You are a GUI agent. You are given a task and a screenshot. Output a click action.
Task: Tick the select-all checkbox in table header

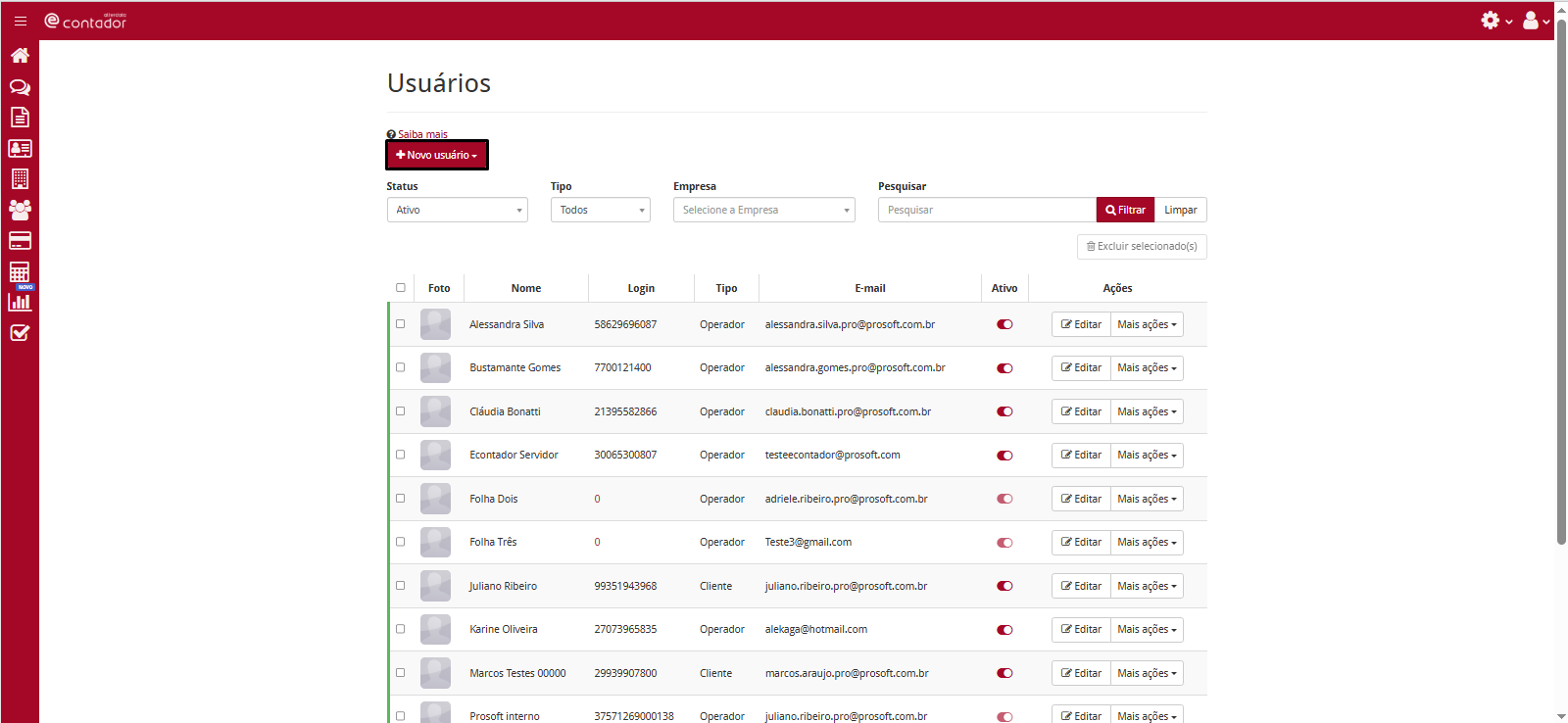click(x=400, y=288)
